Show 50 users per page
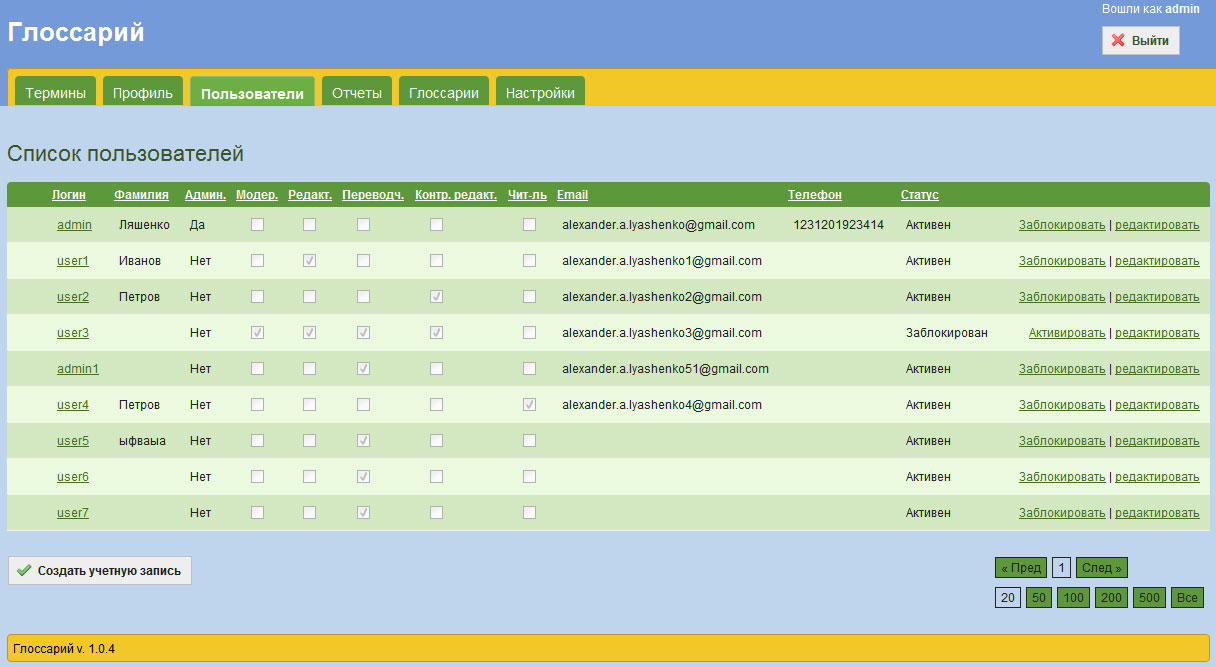This screenshot has width=1216, height=667. 1039,598
